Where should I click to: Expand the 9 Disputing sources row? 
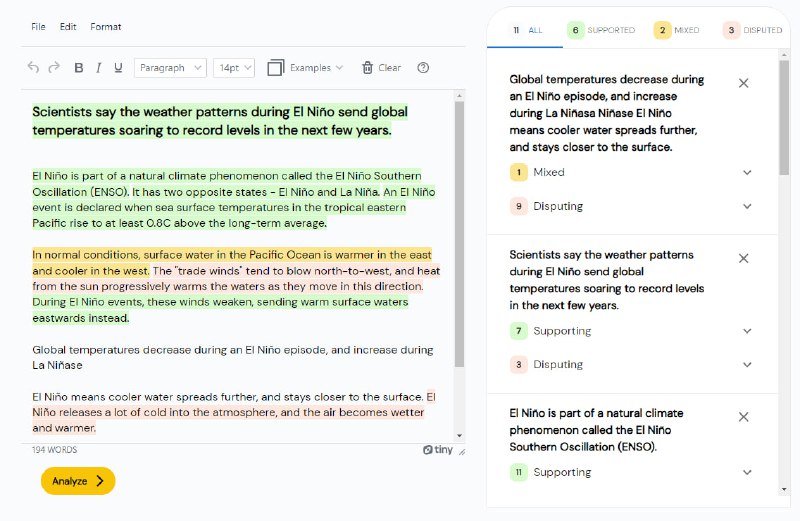(x=746, y=206)
